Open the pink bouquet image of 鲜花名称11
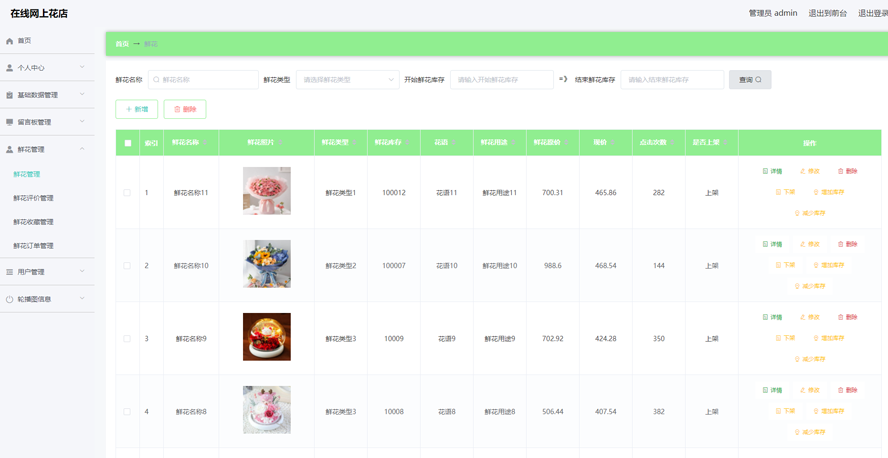888x458 pixels. click(267, 191)
